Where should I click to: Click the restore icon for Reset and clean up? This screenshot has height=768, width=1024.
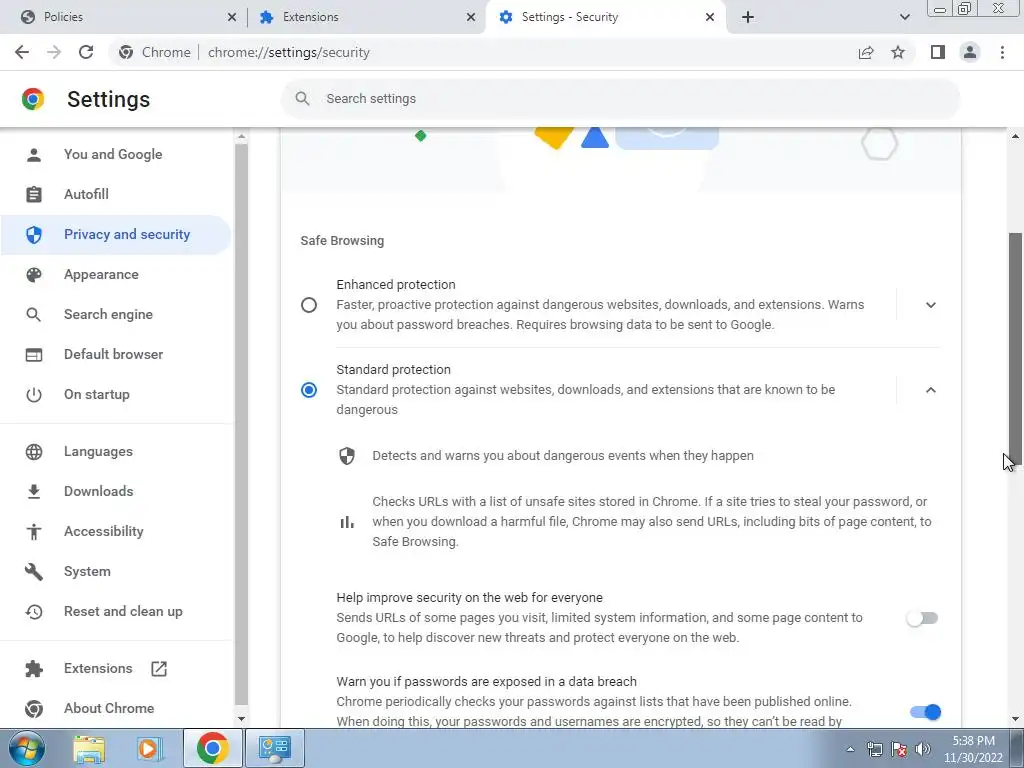click(x=34, y=611)
